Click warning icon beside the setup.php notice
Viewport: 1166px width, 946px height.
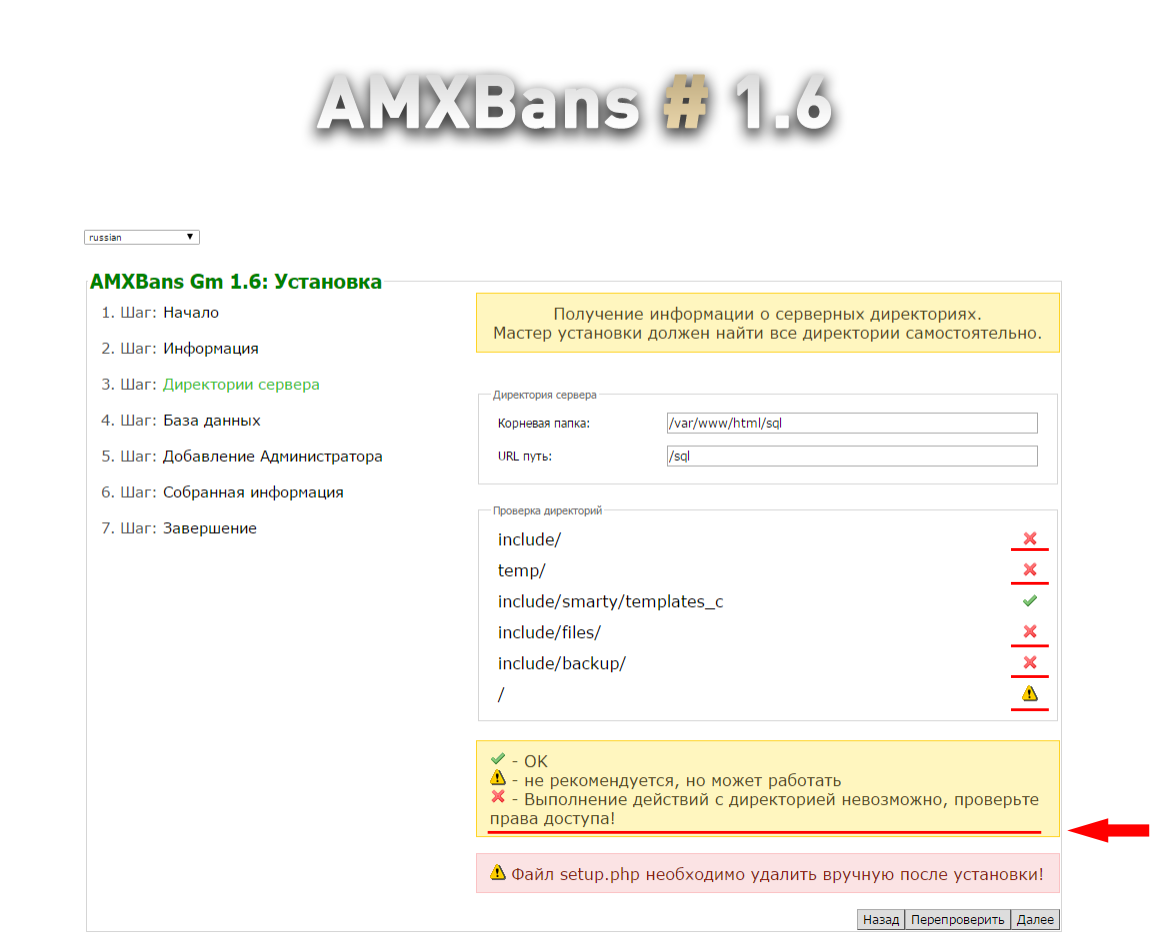tap(498, 872)
